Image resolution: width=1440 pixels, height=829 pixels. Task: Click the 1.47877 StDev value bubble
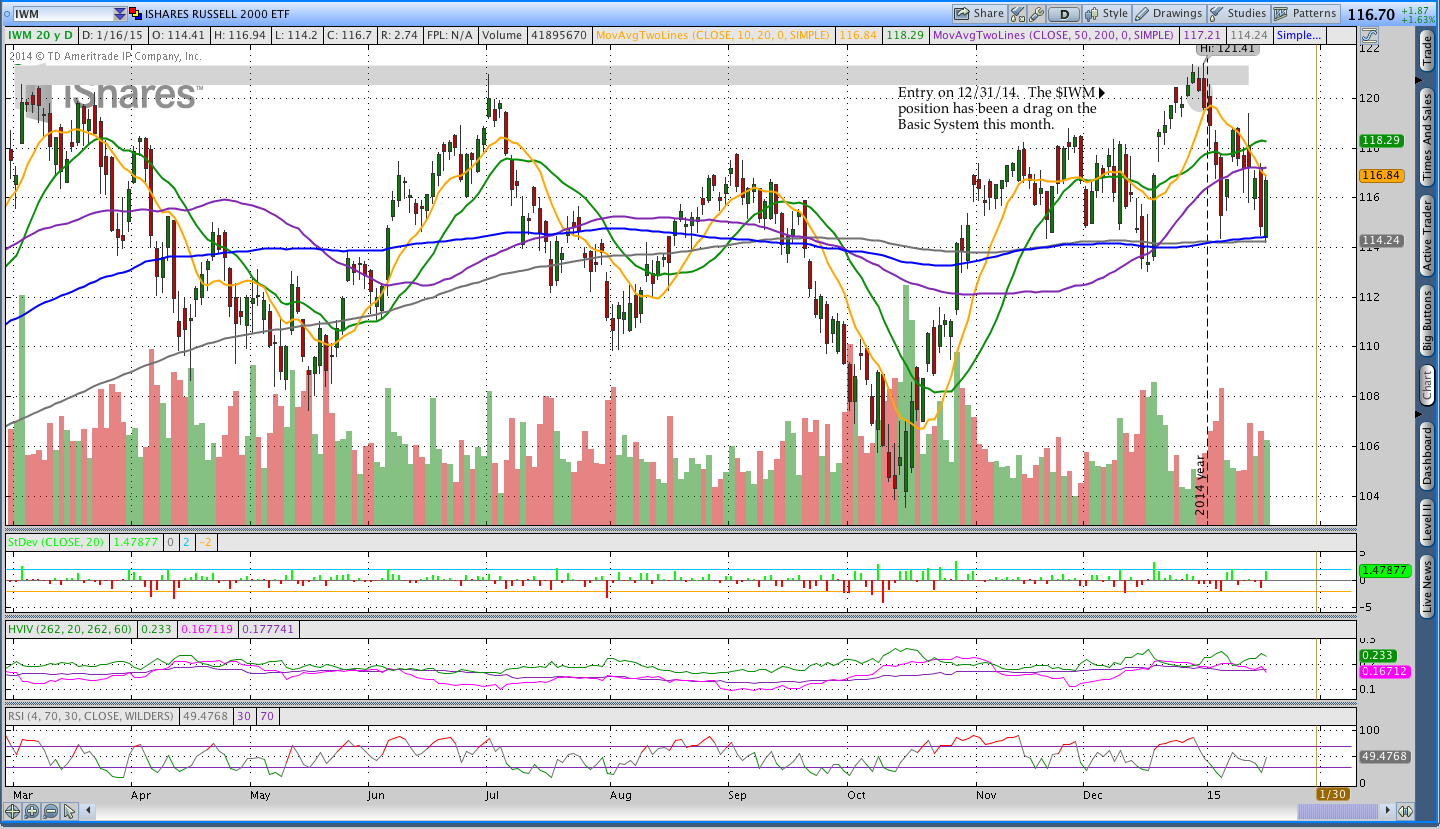coord(1384,570)
